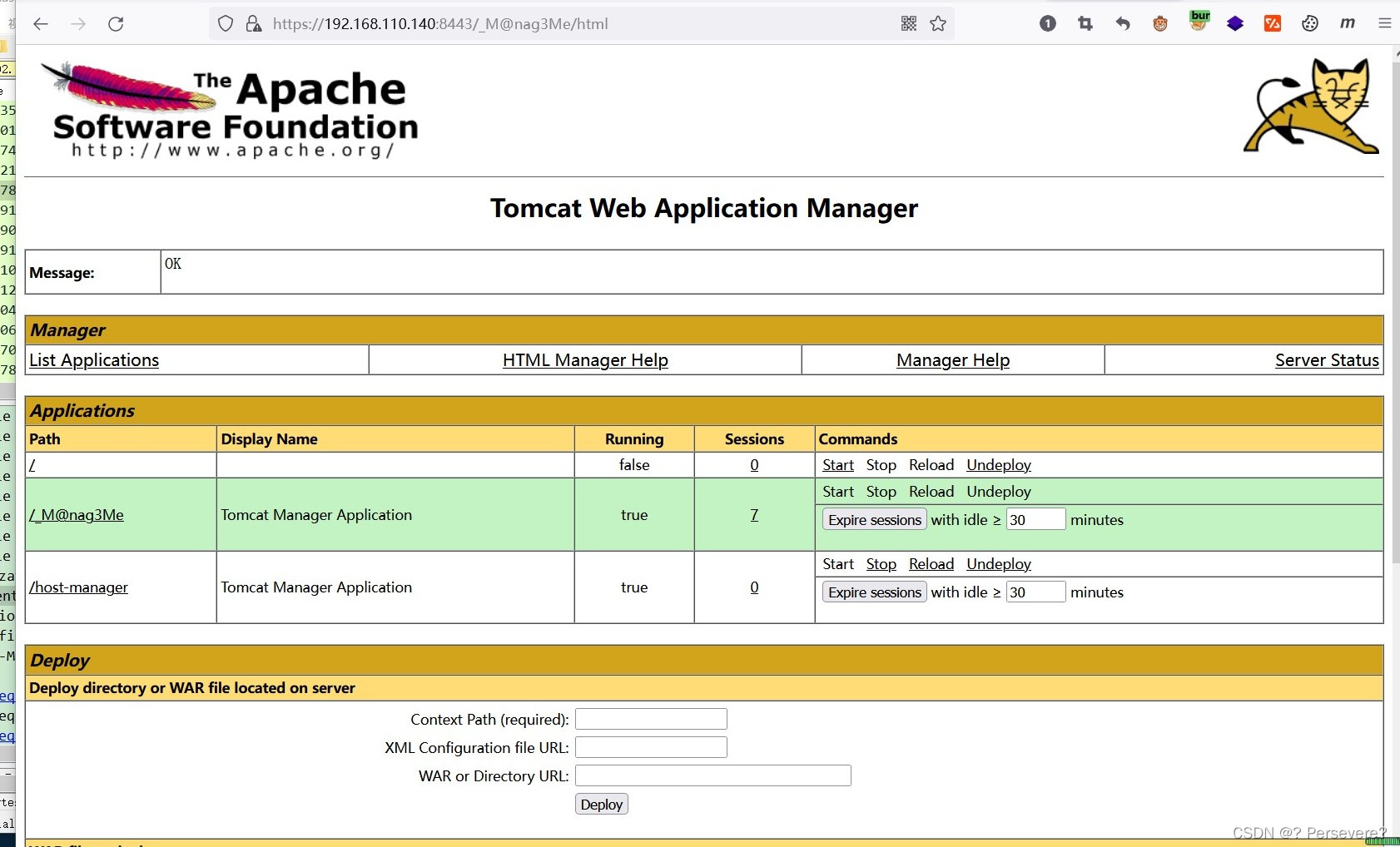This screenshot has height=847, width=1400.
Task: Click the Deploy button
Action: [602, 805]
